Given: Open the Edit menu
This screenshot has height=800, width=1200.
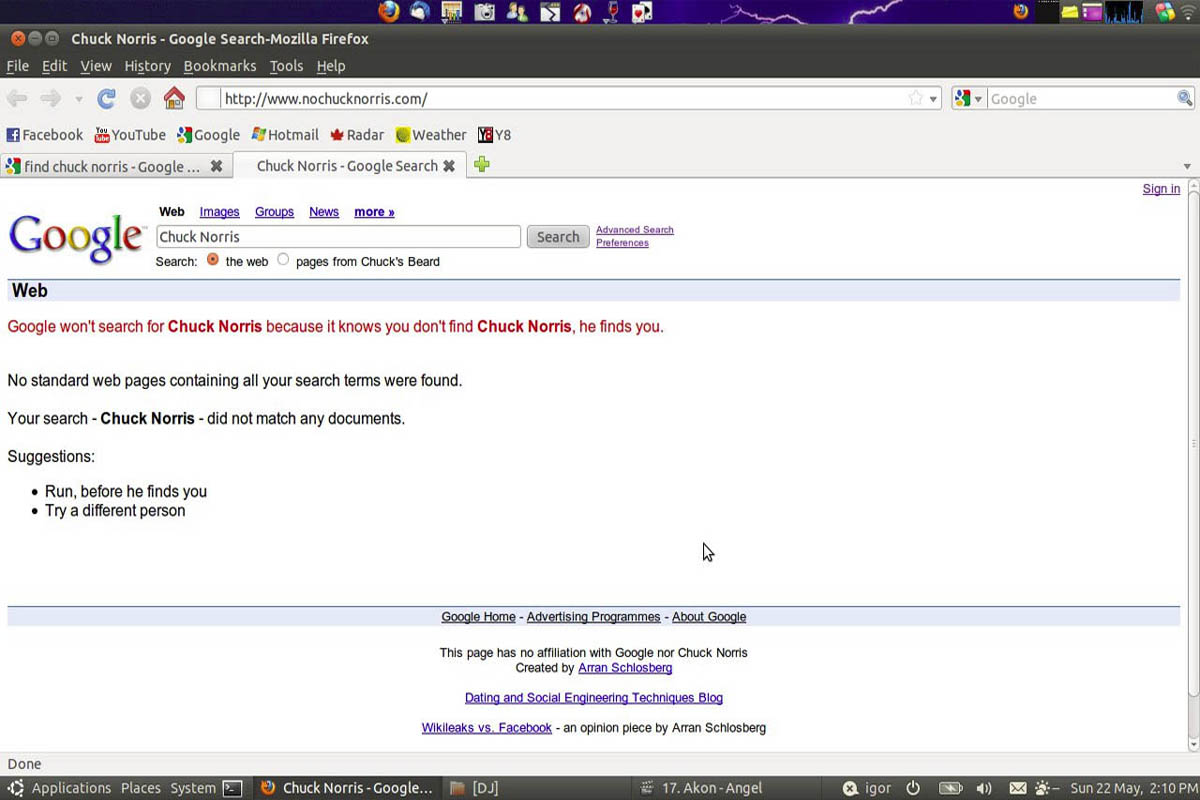Looking at the screenshot, I should point(54,66).
